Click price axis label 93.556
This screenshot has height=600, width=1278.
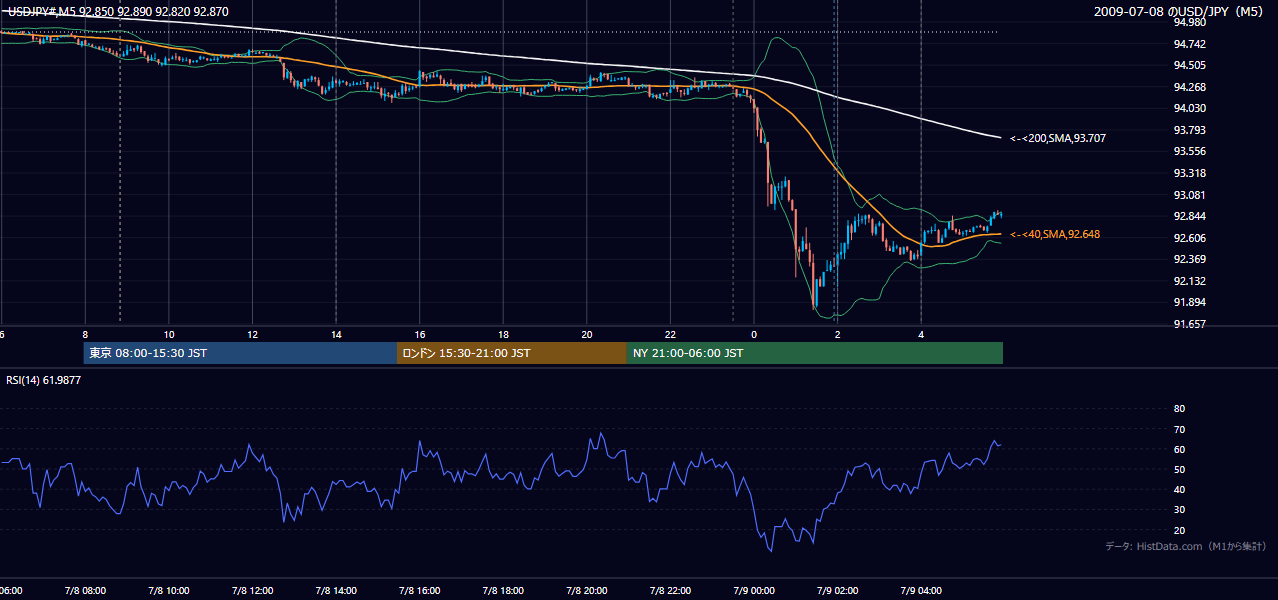1189,151
